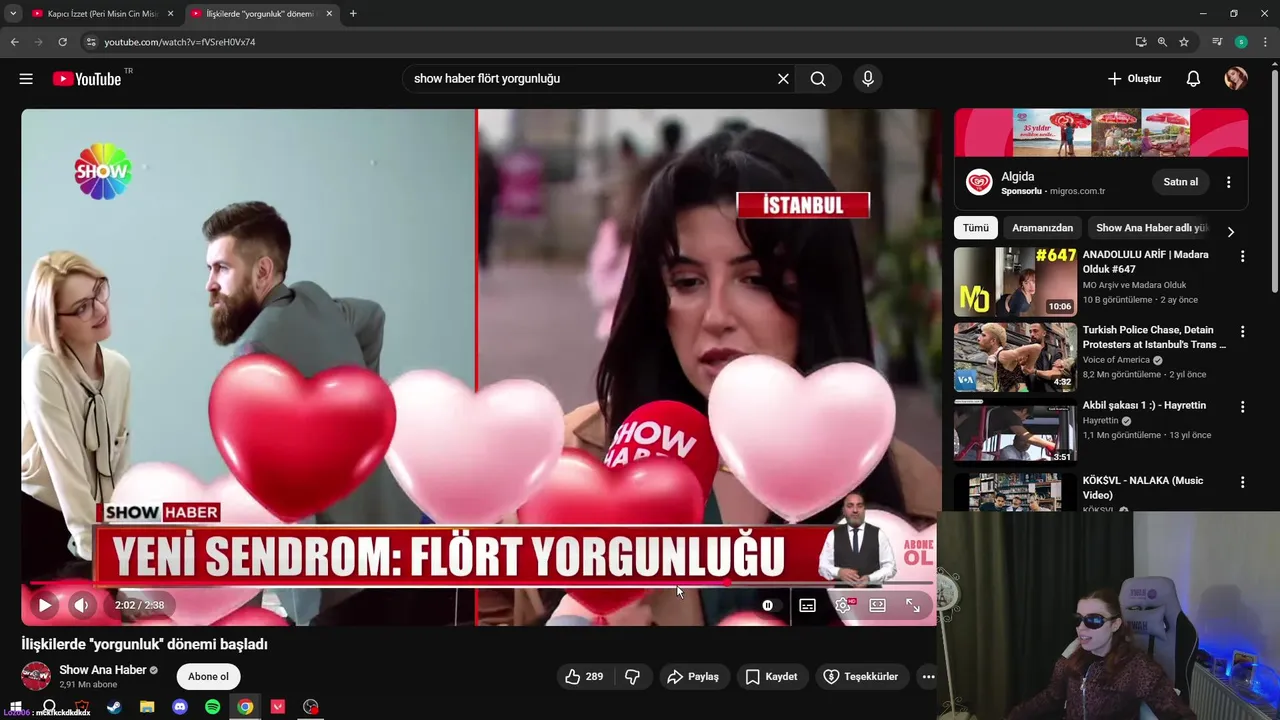Open Chrome three-dot menu
This screenshot has height=720, width=1280.
pos(1264,42)
